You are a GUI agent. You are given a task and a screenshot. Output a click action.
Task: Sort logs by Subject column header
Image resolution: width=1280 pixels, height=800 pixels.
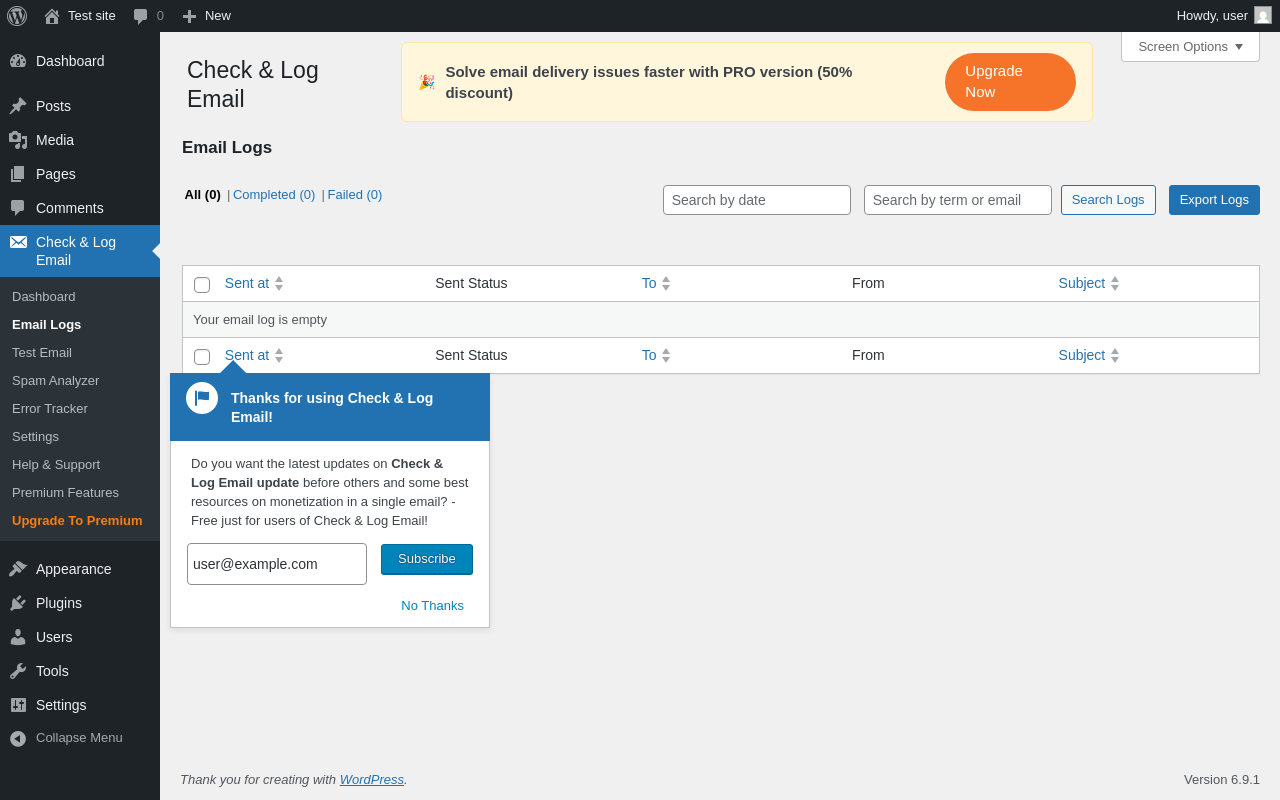(1081, 283)
